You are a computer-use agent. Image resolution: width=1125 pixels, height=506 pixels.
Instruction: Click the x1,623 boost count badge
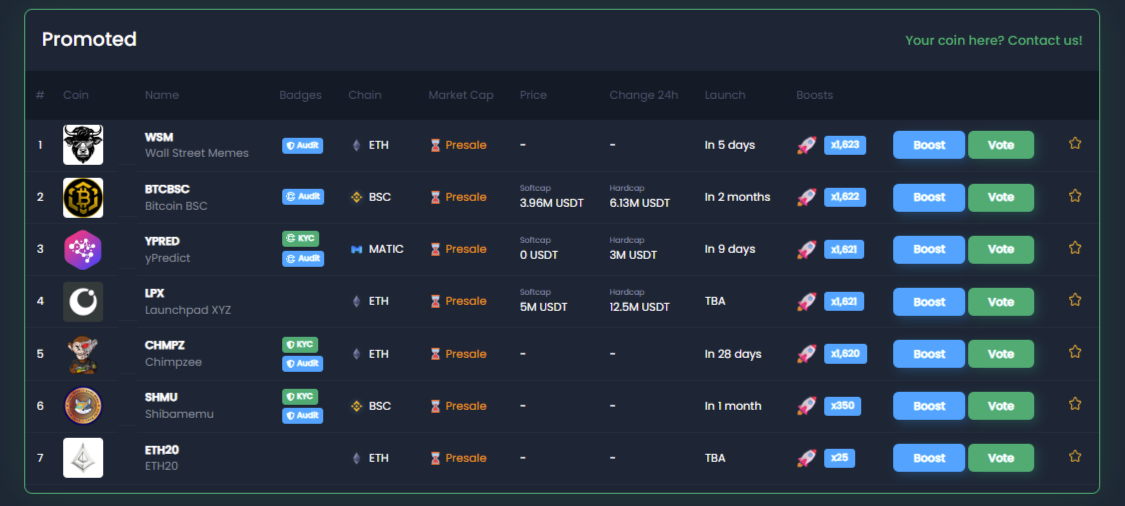[845, 145]
